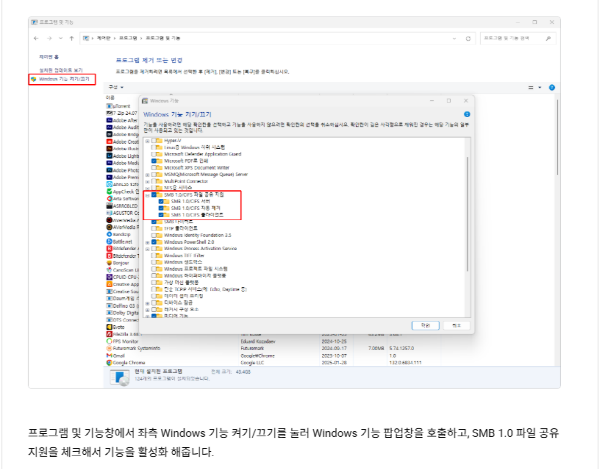Click the magnifier icon in the search box
The width and height of the screenshot is (600, 469).
click(548, 38)
